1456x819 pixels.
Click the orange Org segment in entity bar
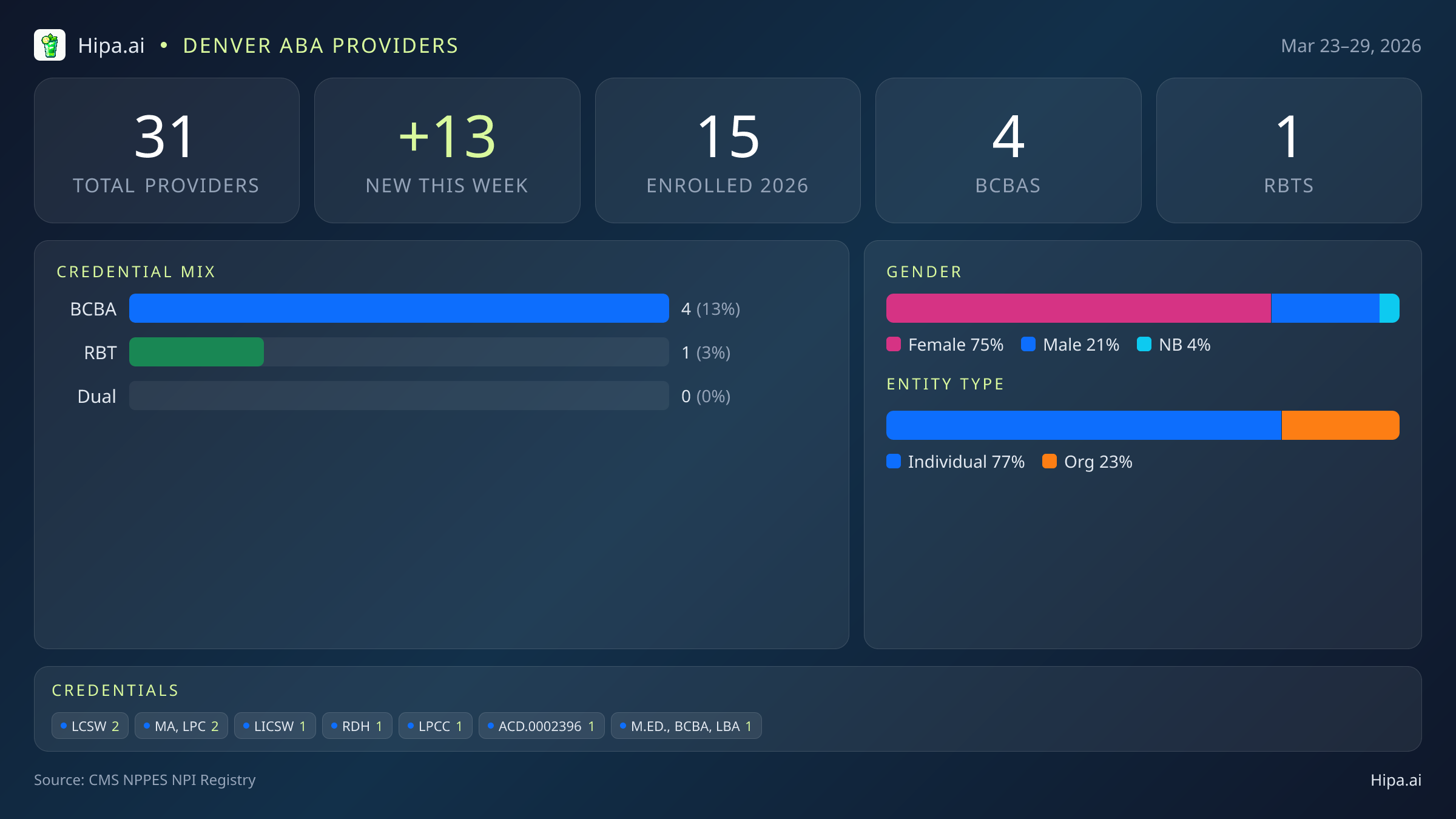1340,425
